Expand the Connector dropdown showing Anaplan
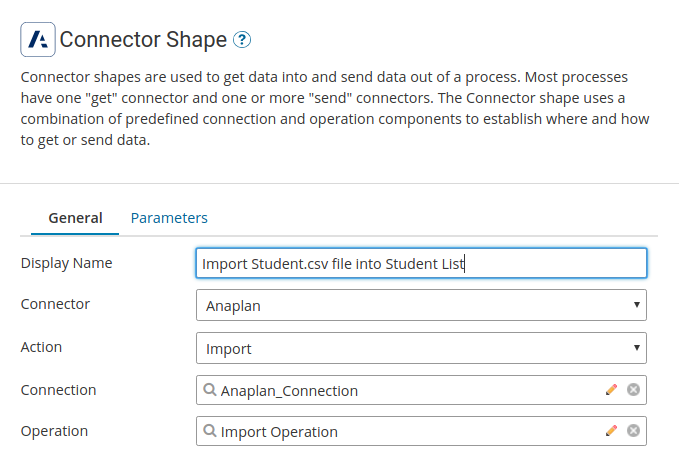The width and height of the screenshot is (679, 455). pyautogui.click(x=421, y=305)
